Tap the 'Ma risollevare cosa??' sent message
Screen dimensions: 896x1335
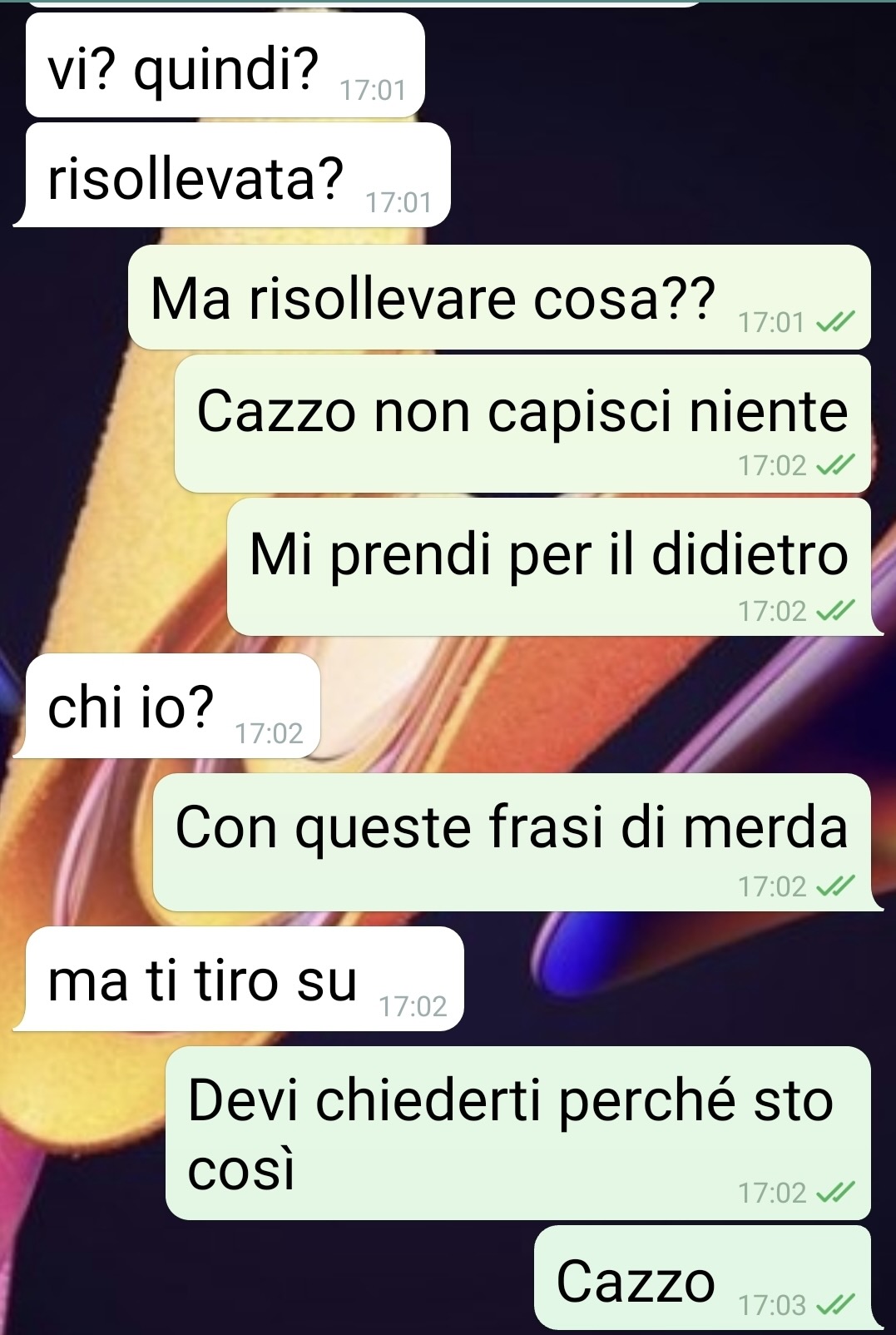pos(499,297)
